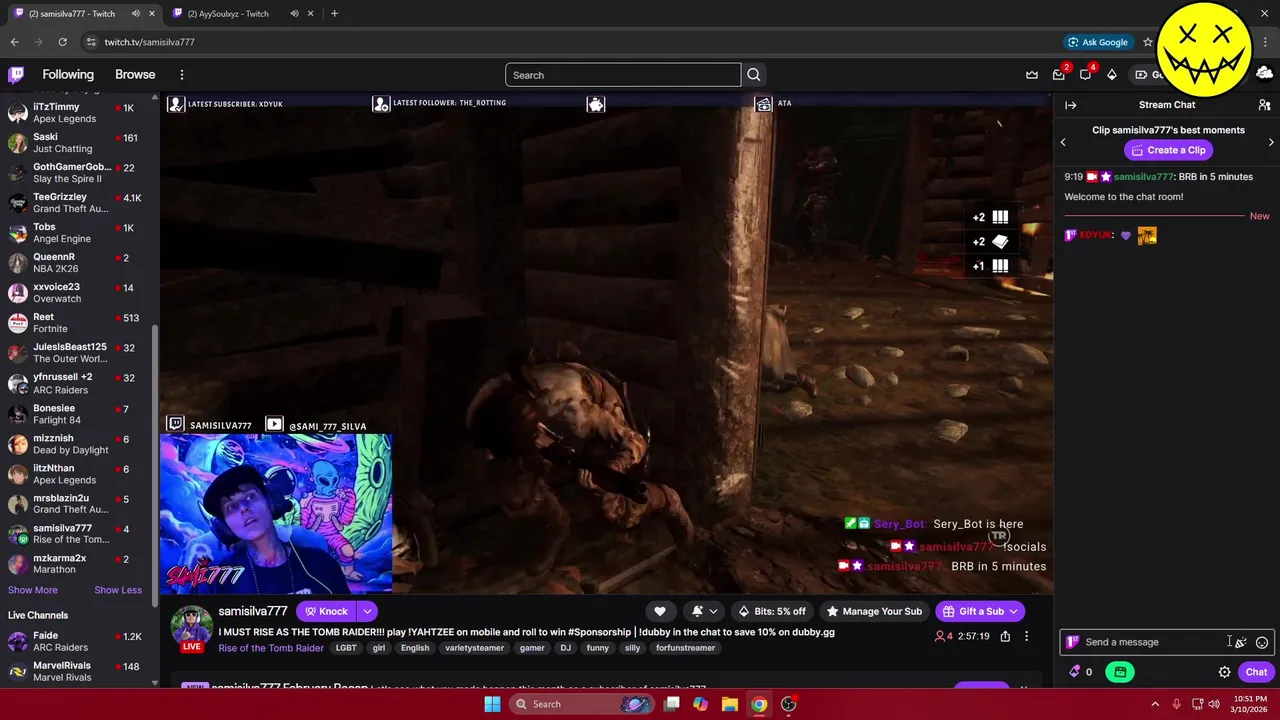Click the Bits: 5% off button
Image resolution: width=1280 pixels, height=720 pixels.
772,611
